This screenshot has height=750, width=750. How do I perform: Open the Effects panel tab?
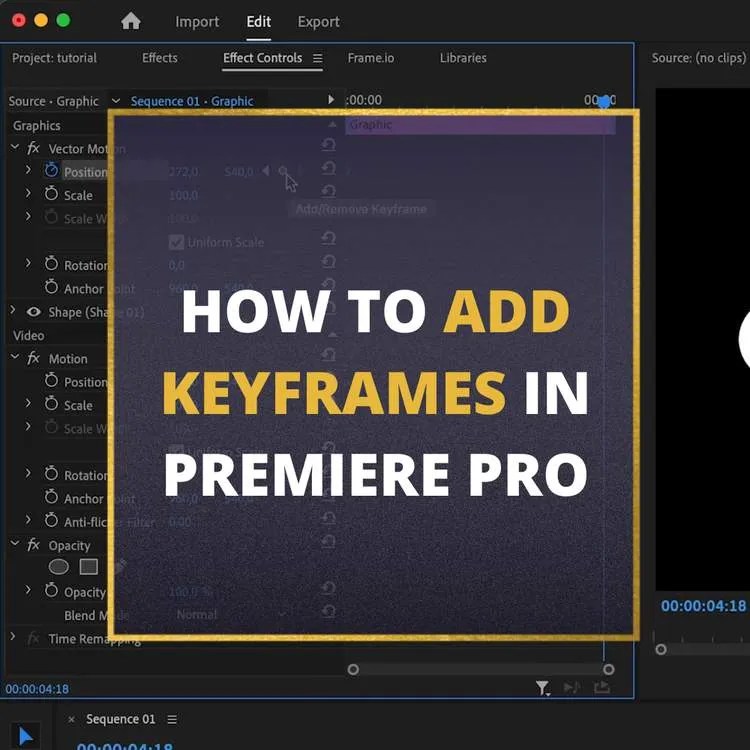click(x=160, y=58)
